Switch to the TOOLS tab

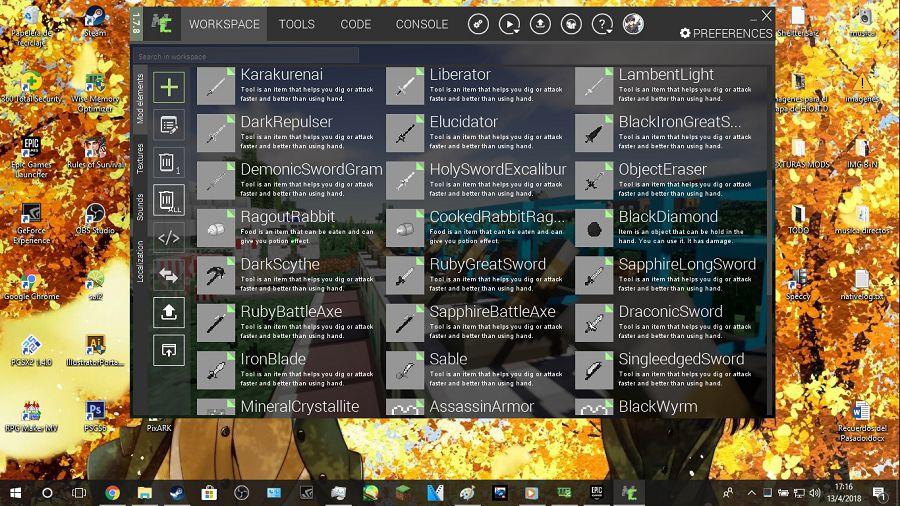coord(296,24)
